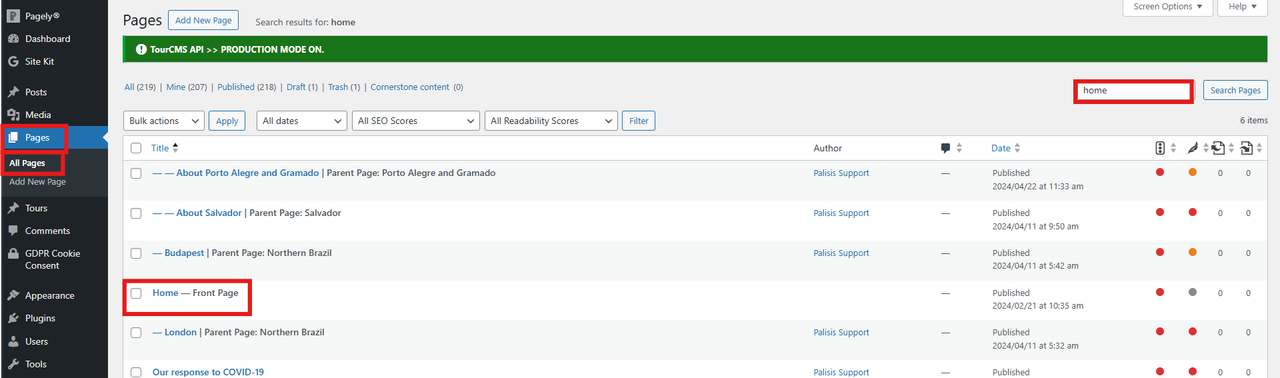Open the Home page title link
Viewport: 1280px width, 378px height.
click(165, 293)
